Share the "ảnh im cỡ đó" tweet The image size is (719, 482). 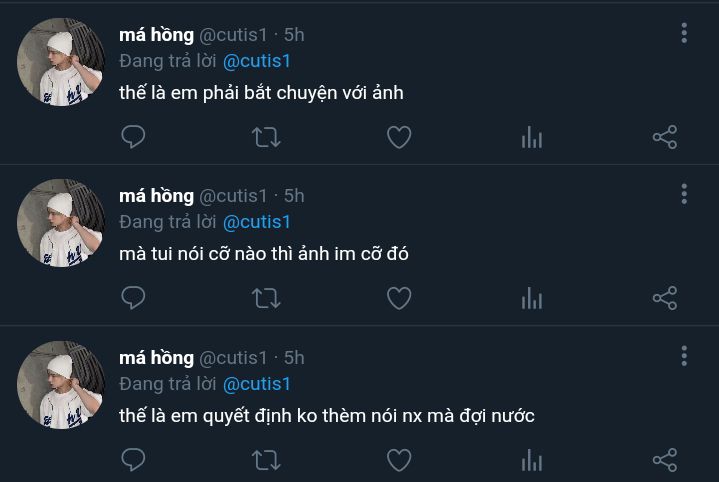pos(665,298)
